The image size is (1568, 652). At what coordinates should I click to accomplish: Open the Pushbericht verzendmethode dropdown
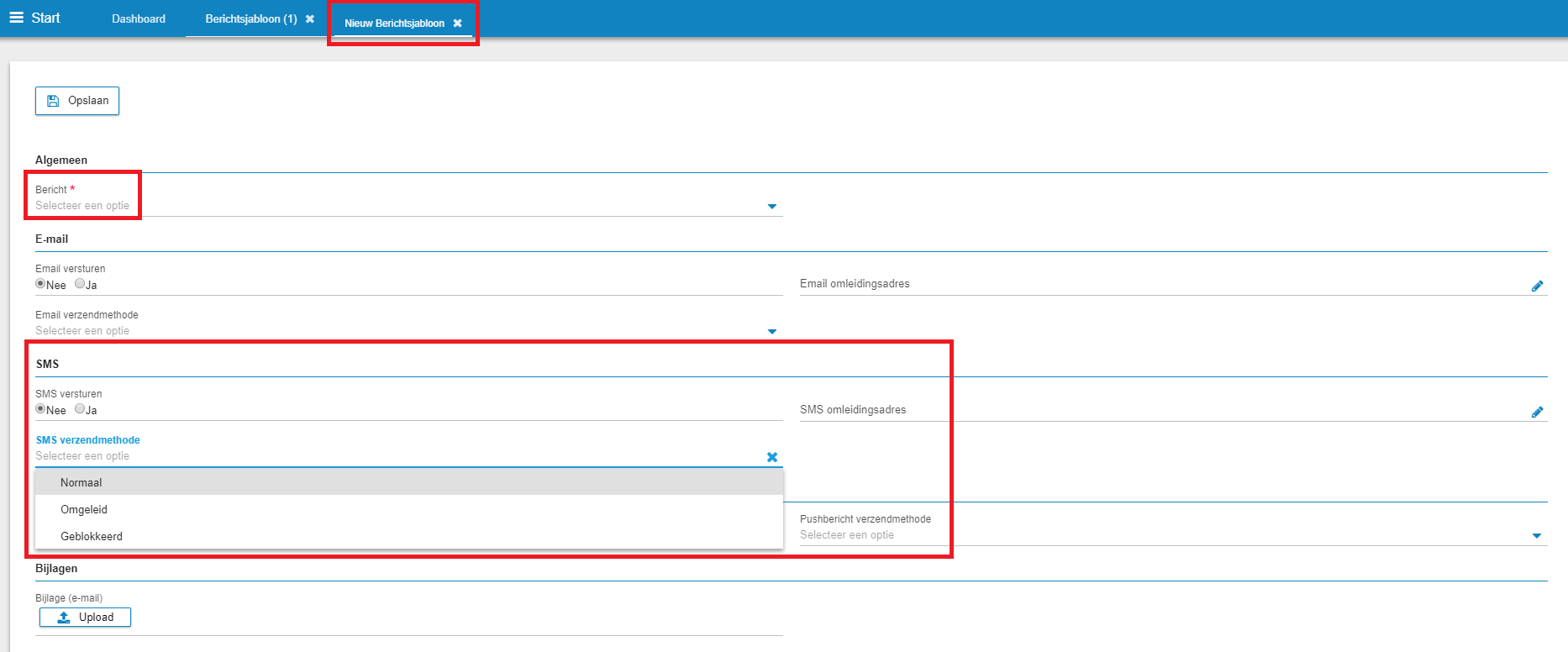[1536, 536]
